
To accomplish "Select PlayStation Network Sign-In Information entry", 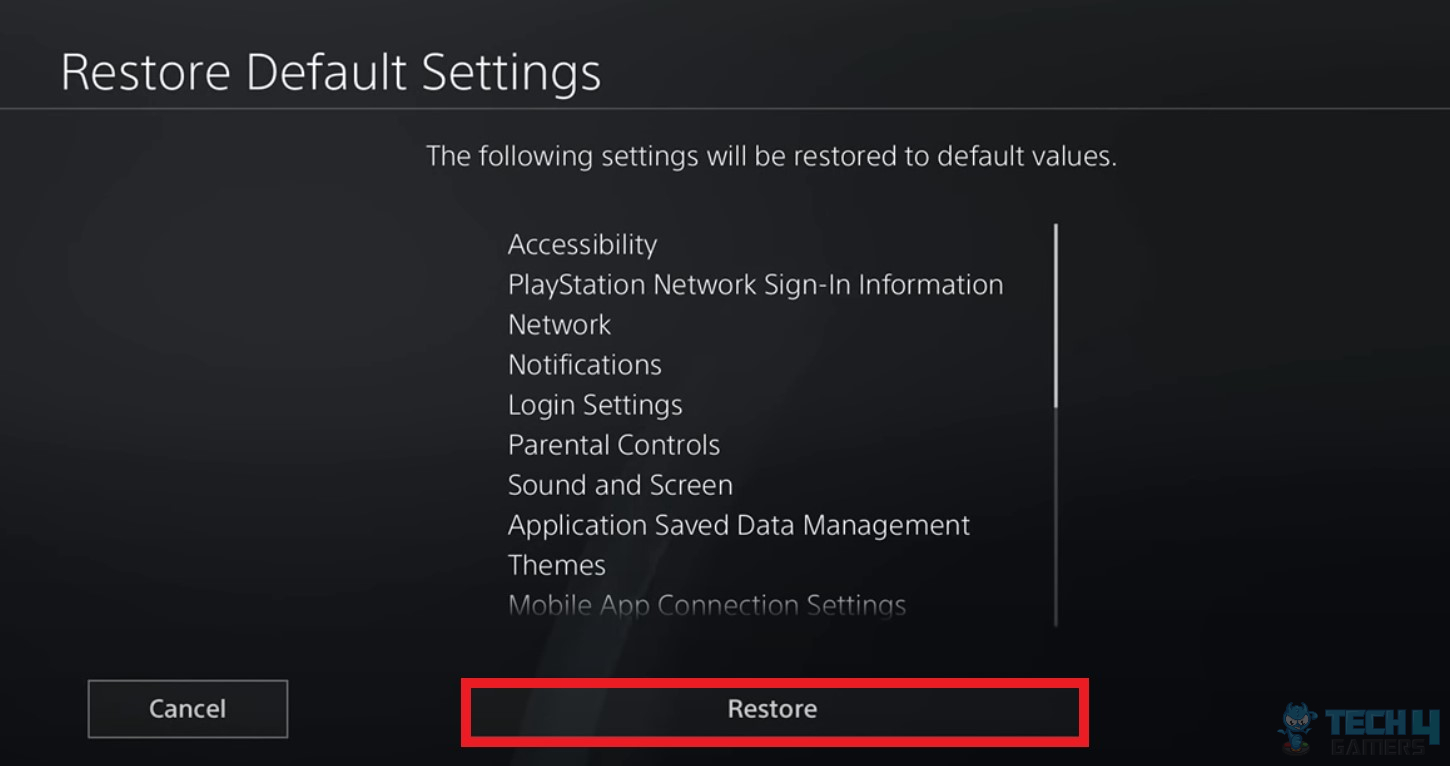I will point(755,284).
